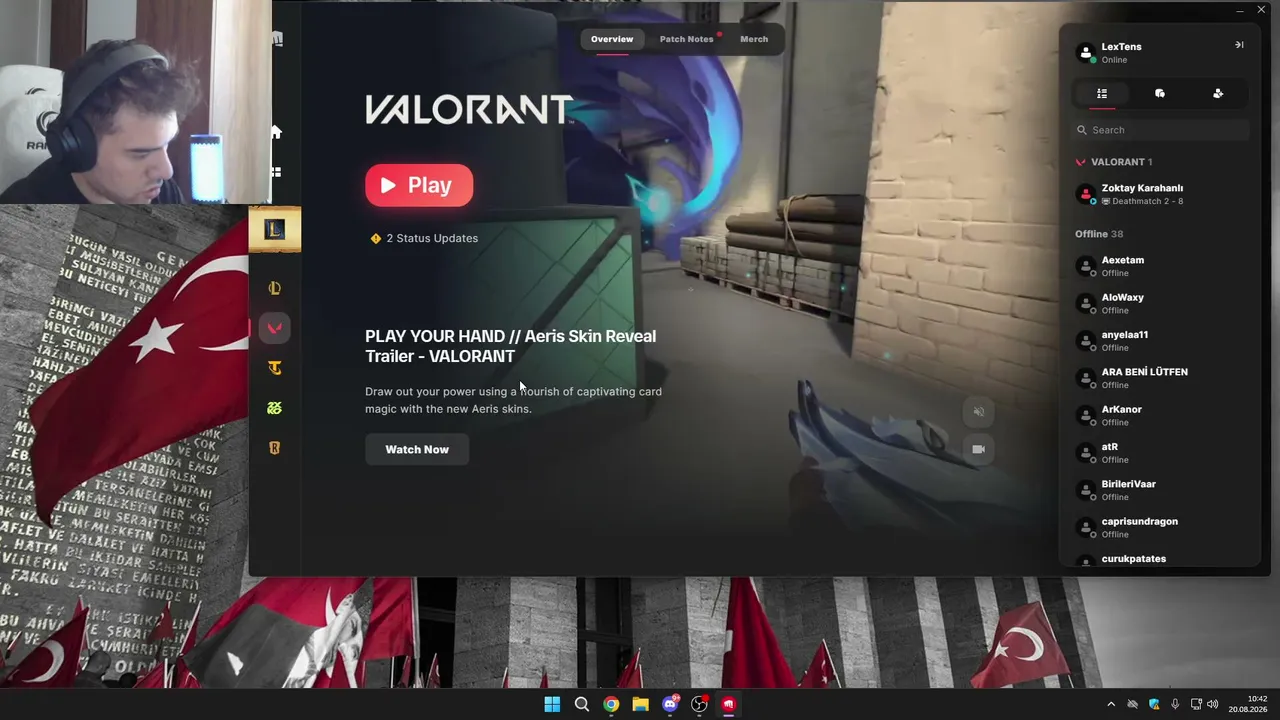Unmute the trailer background video
This screenshot has height=720, width=1280.
point(979,412)
